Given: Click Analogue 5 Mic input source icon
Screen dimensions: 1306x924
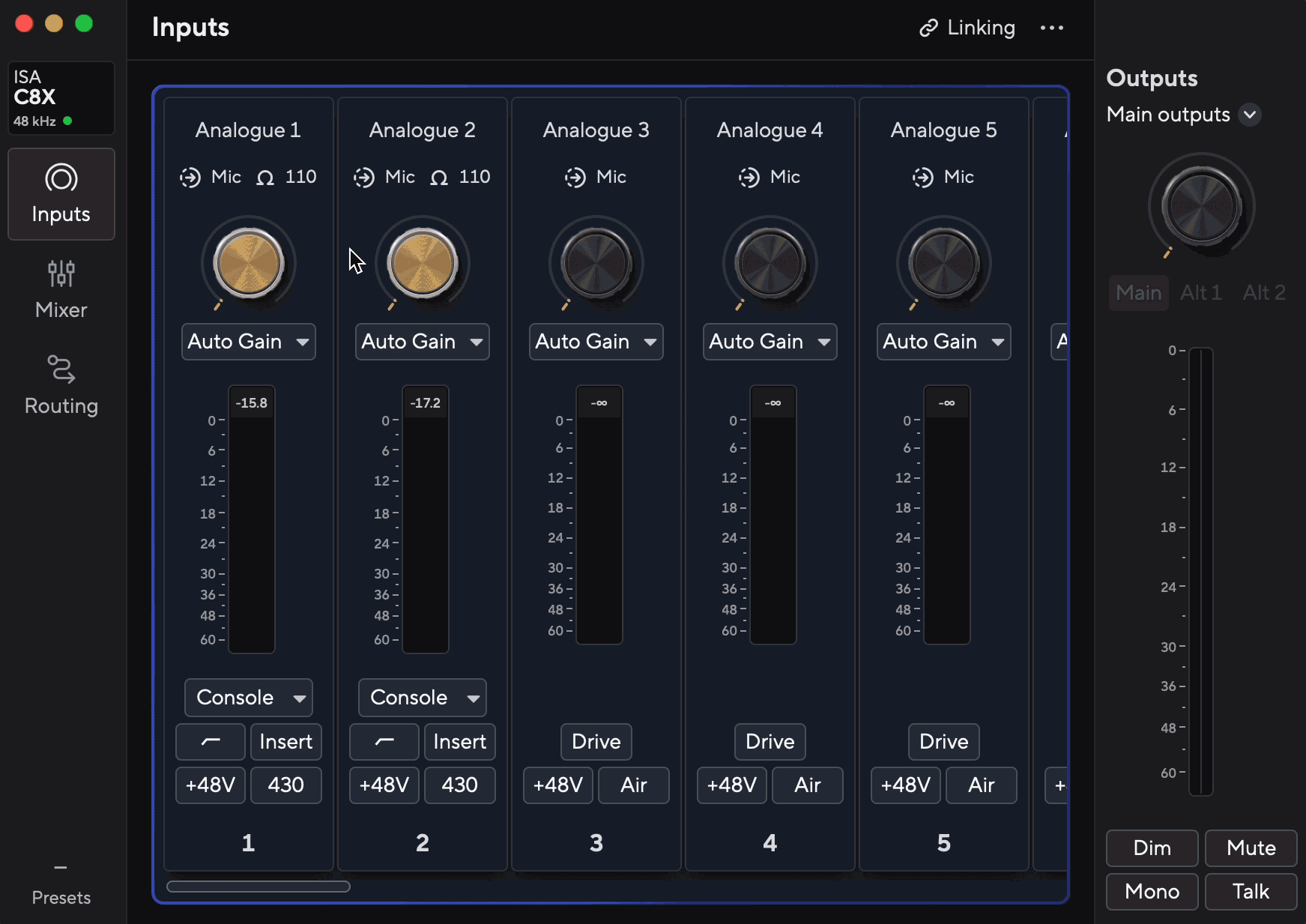Looking at the screenshot, I should pyautogui.click(x=923, y=178).
